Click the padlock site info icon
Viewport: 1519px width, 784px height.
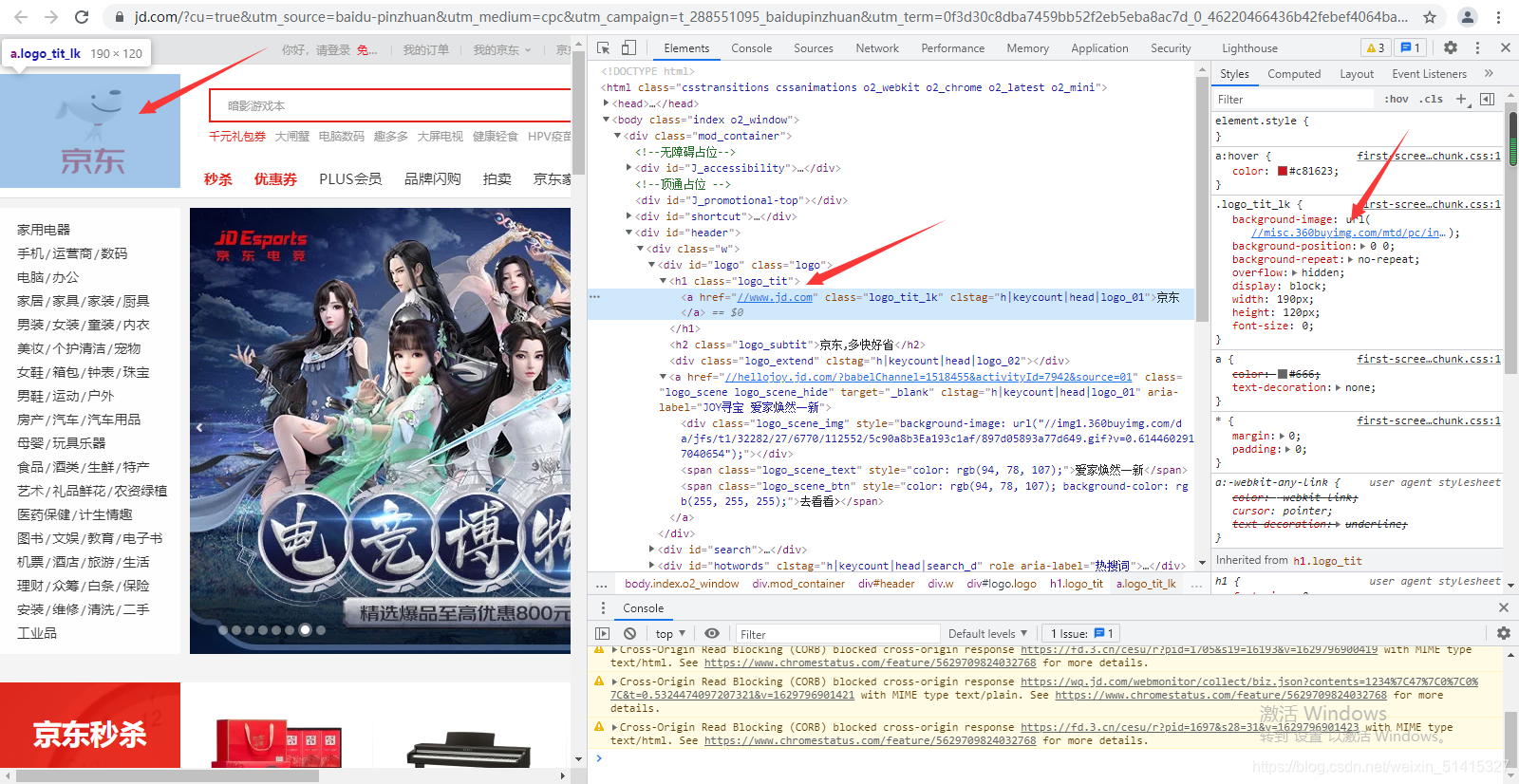(x=119, y=17)
